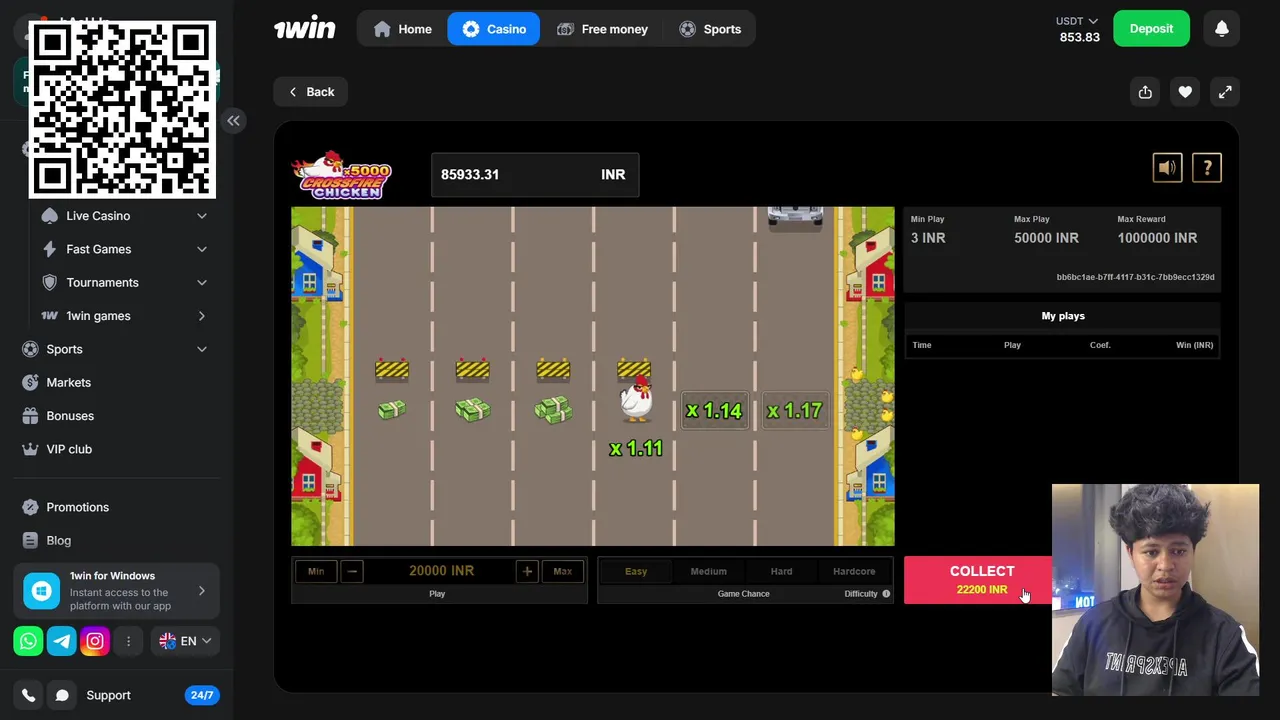Open the 1win for Windows banner
Screen dimensions: 1280x720
click(116, 591)
